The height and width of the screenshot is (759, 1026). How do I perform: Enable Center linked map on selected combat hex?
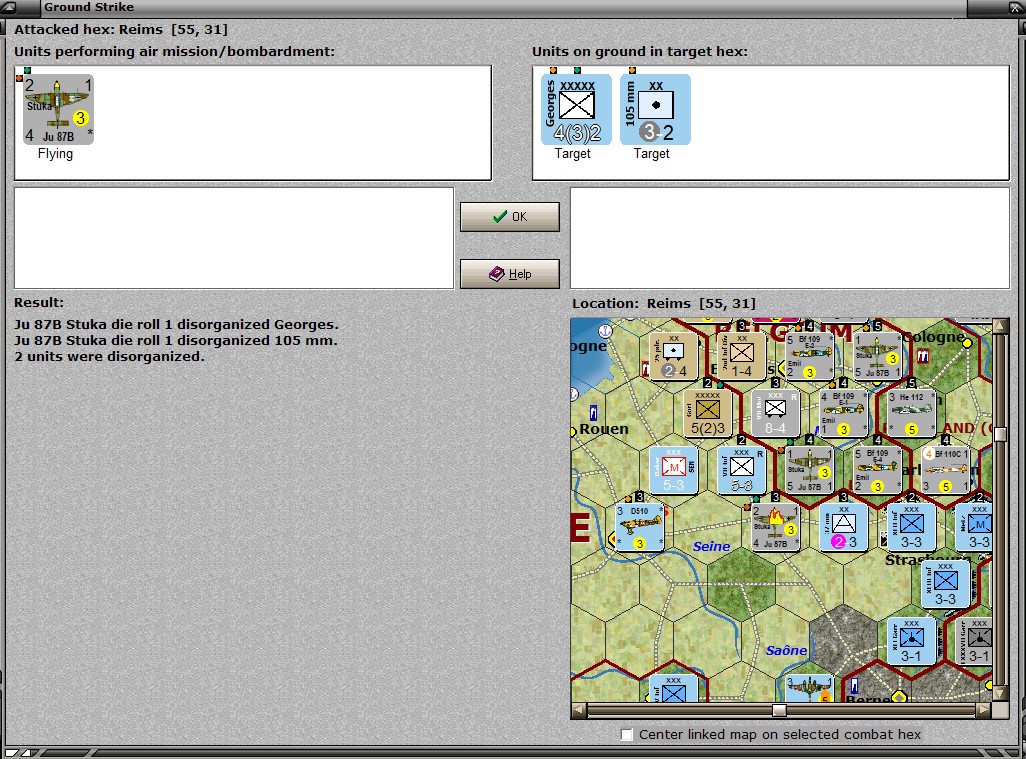click(x=627, y=735)
